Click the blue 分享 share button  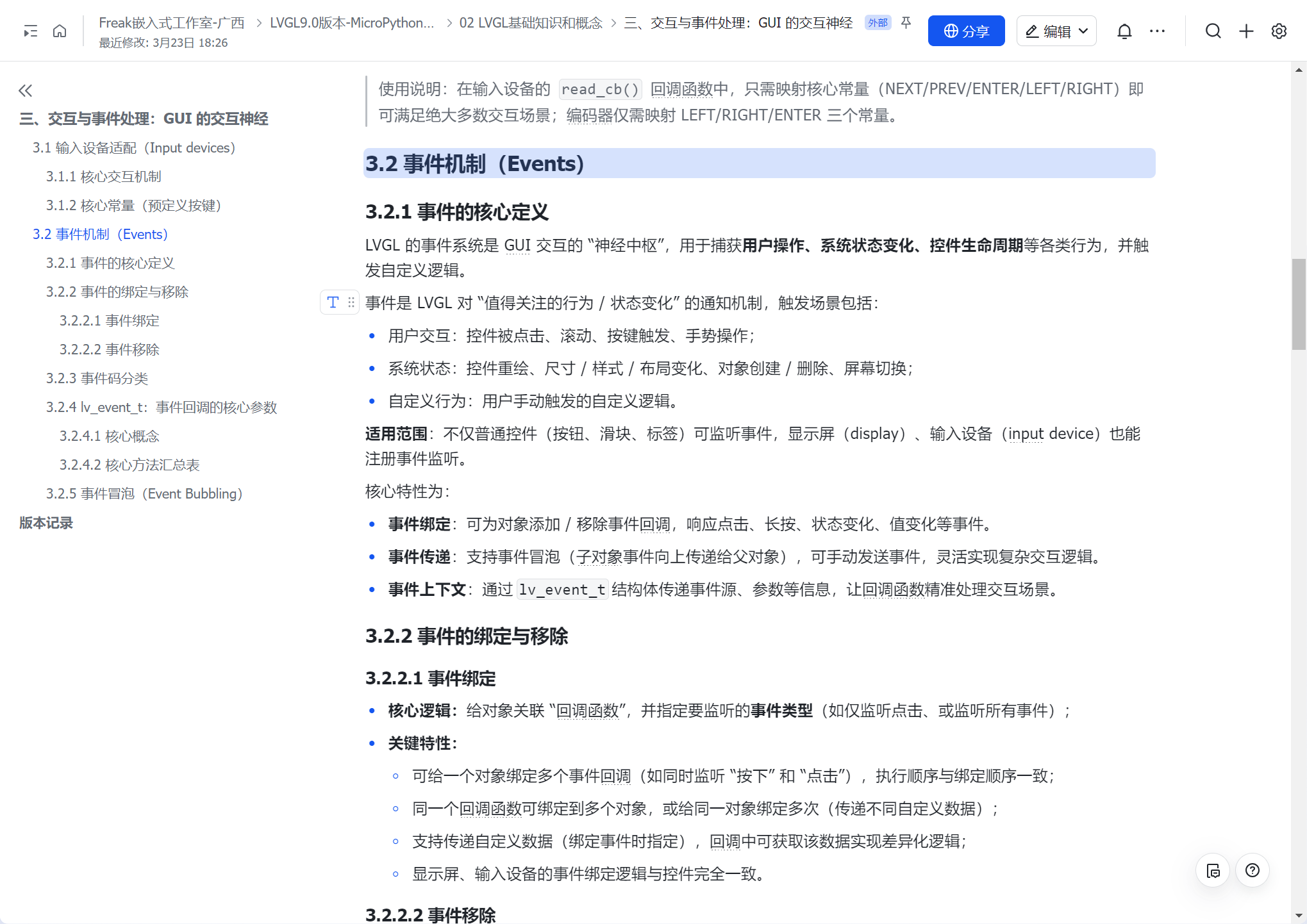[966, 30]
